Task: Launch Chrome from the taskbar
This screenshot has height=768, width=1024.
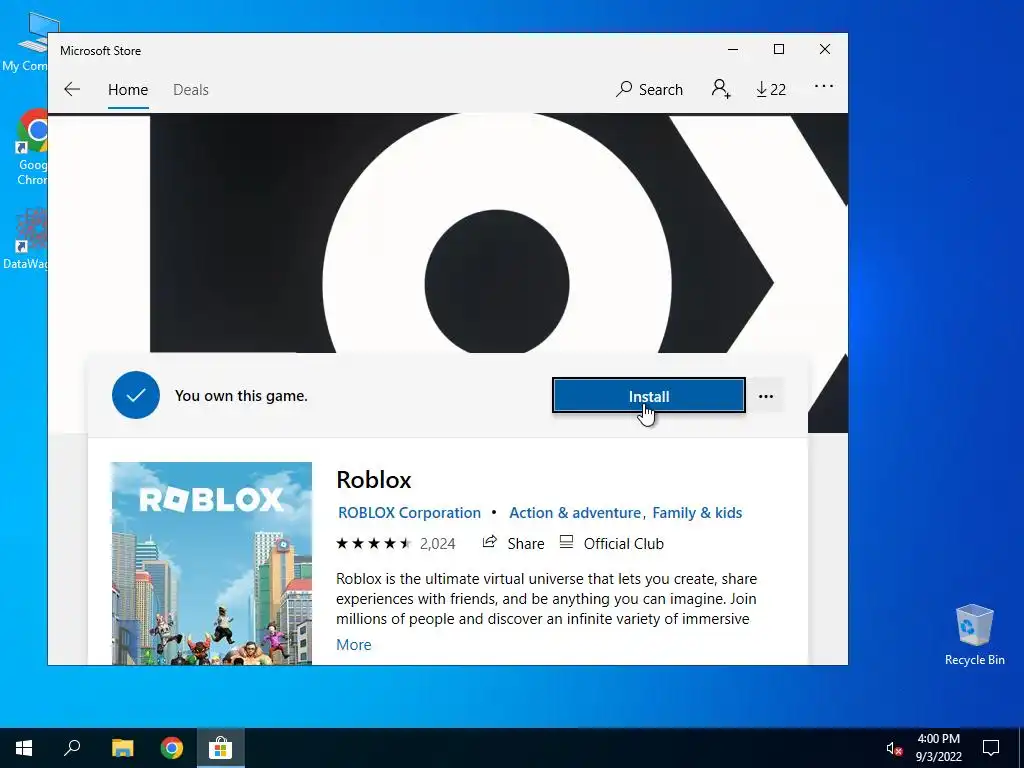Action: point(172,748)
